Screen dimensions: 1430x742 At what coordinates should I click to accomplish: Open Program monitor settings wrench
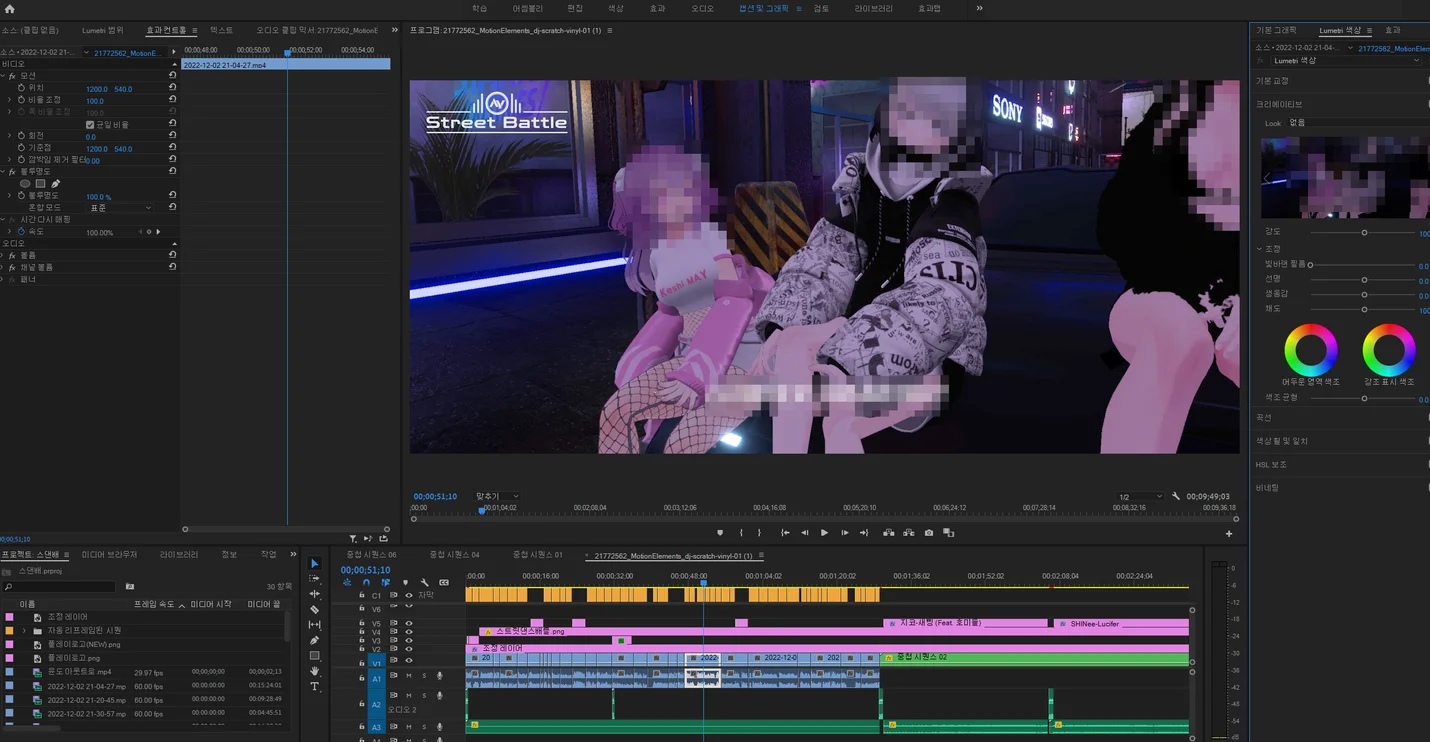(x=1176, y=496)
